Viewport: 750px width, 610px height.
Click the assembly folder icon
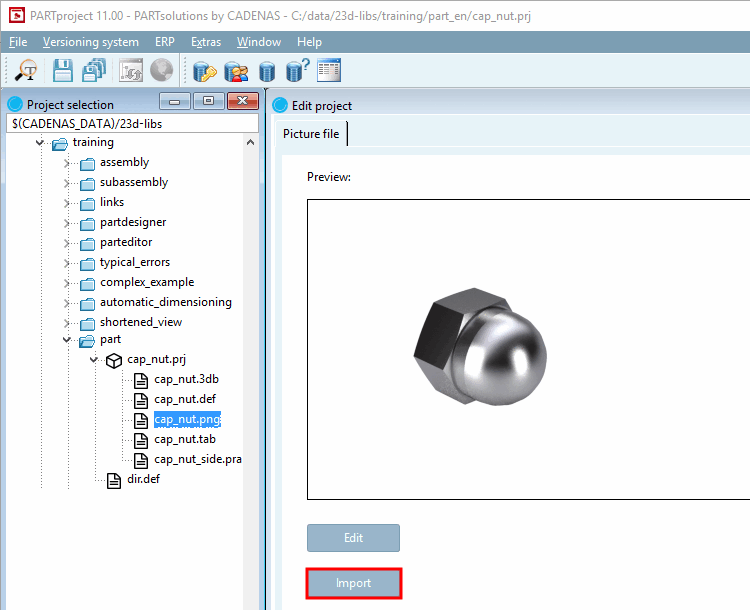[88, 164]
